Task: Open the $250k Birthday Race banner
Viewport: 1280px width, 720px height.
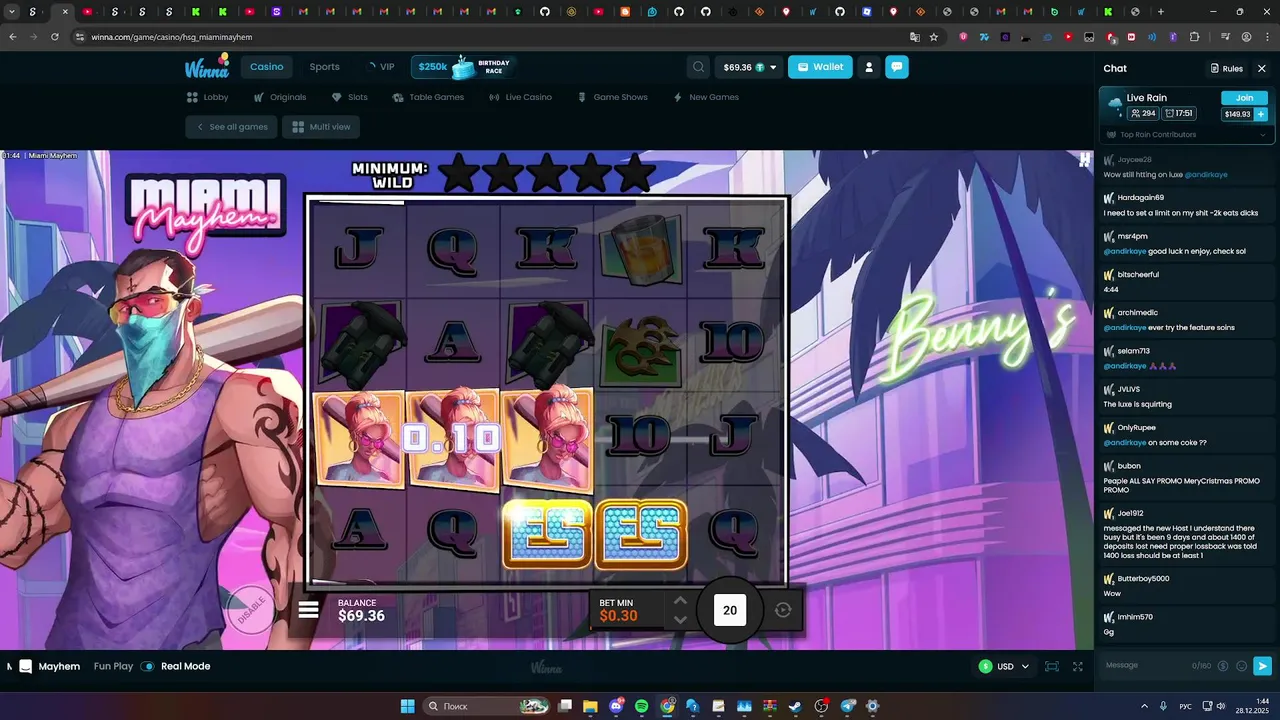Action: point(462,67)
